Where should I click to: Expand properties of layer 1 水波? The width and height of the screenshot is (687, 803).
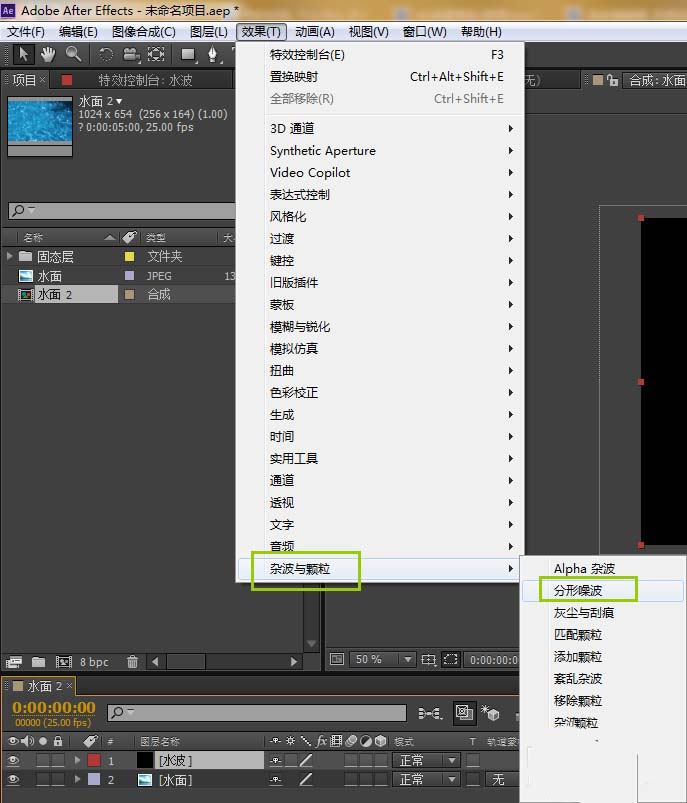77,760
